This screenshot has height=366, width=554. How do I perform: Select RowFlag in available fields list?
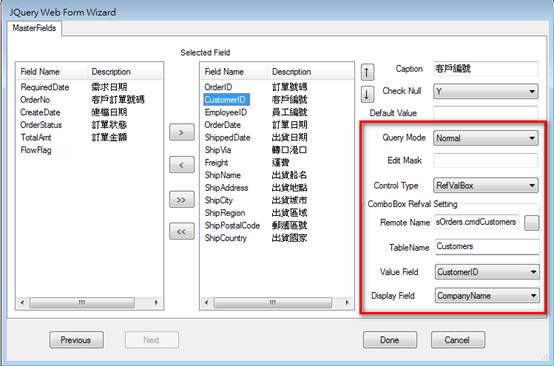36,150
